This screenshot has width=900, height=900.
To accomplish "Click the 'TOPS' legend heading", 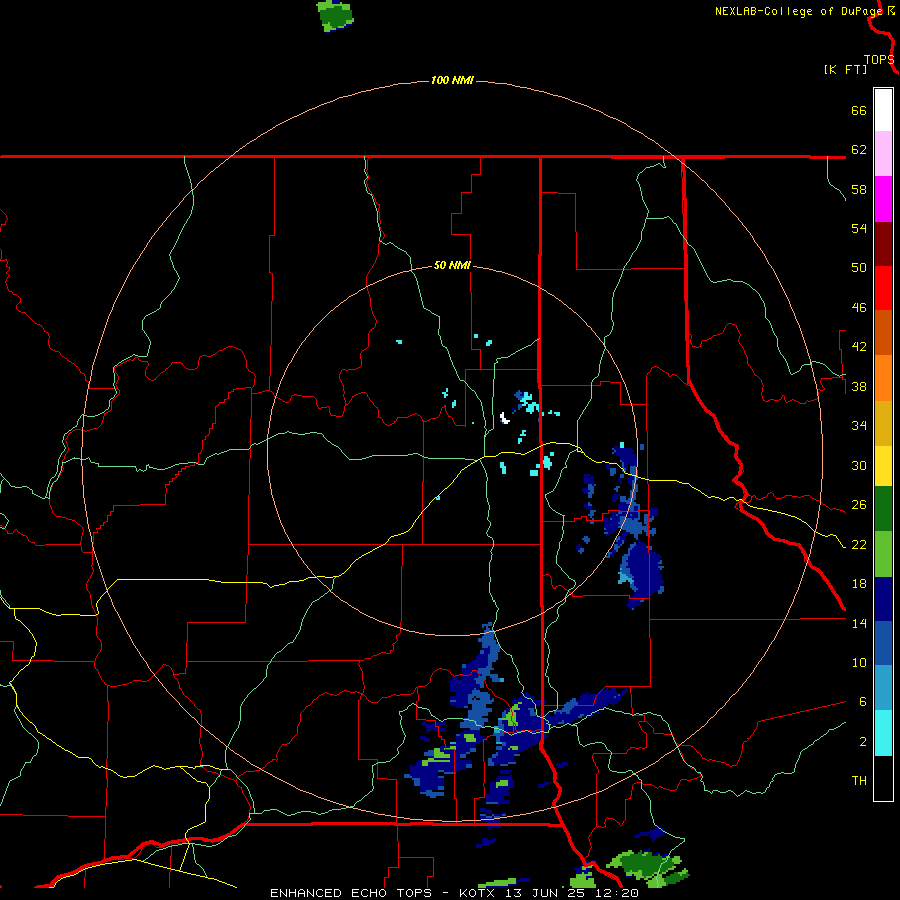I will click(879, 60).
